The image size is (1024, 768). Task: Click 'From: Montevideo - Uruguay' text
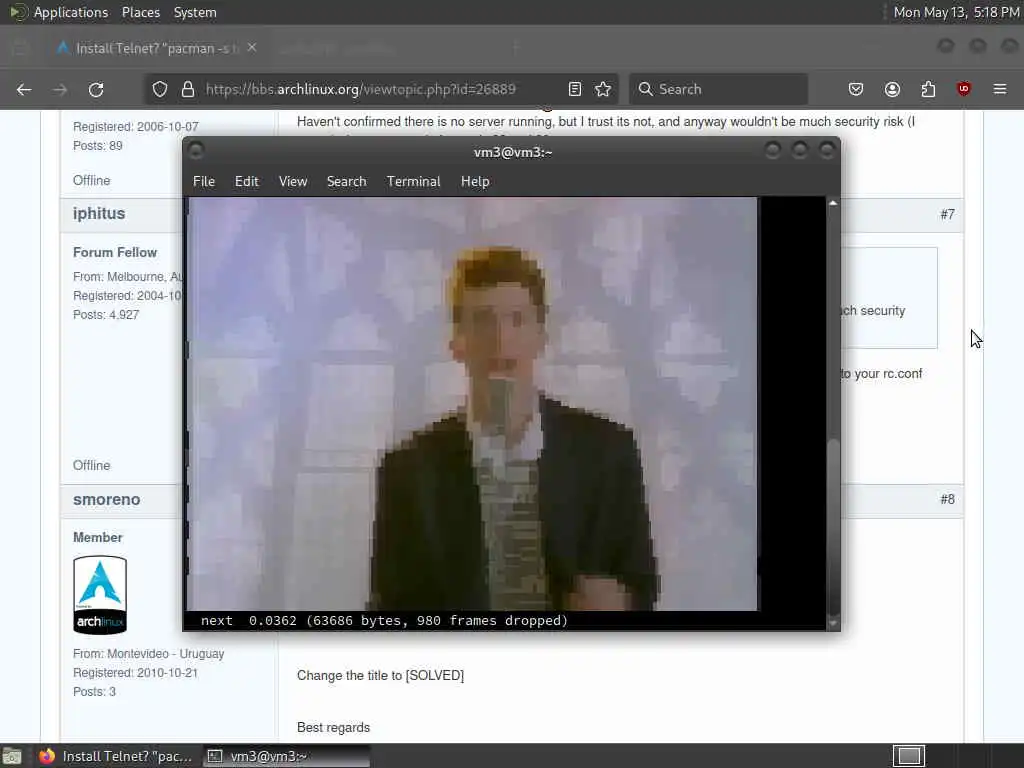click(149, 654)
